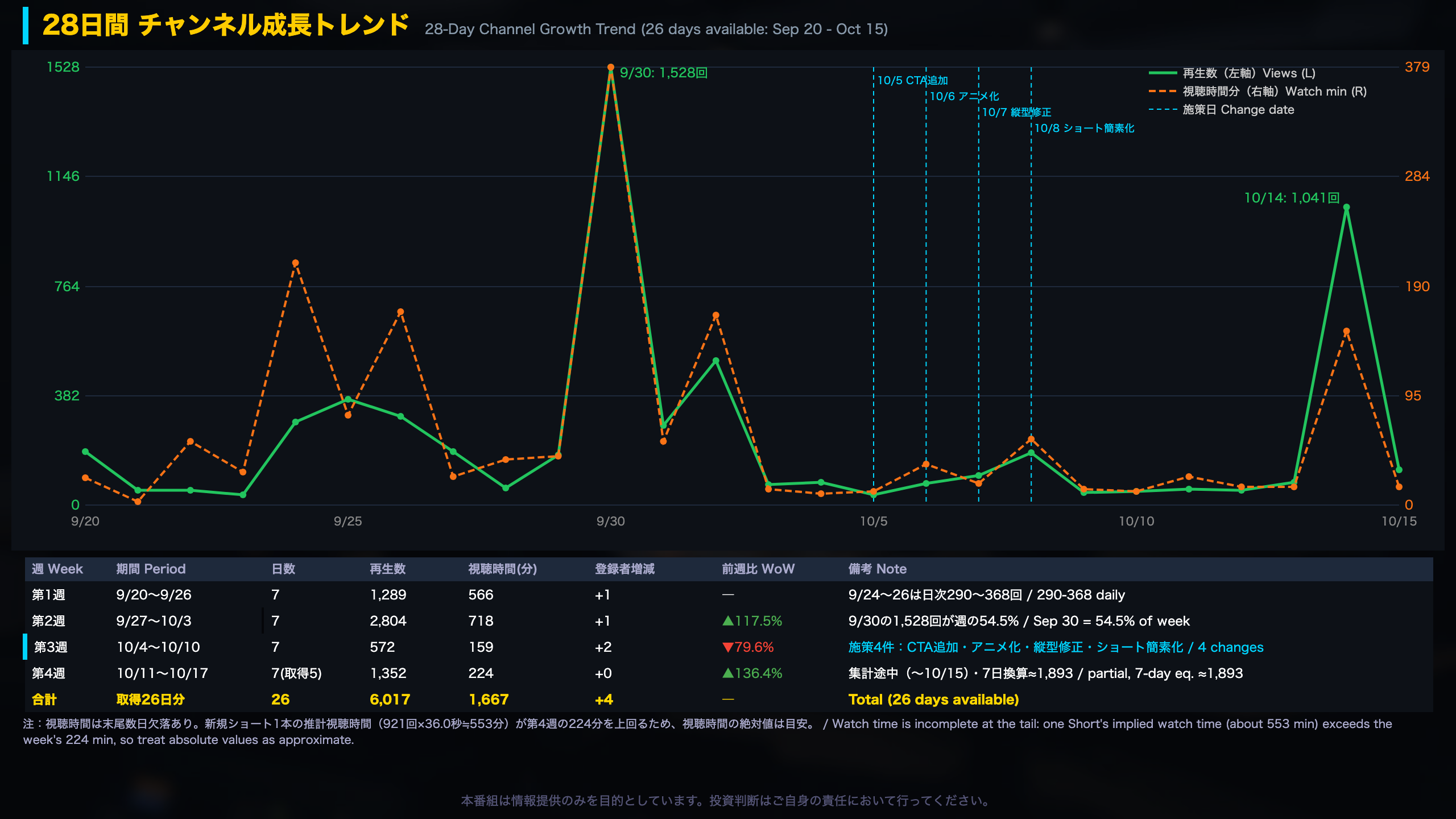Click the data point at the 9/30 peak
The width and height of the screenshot is (1456, 819).
(610, 67)
